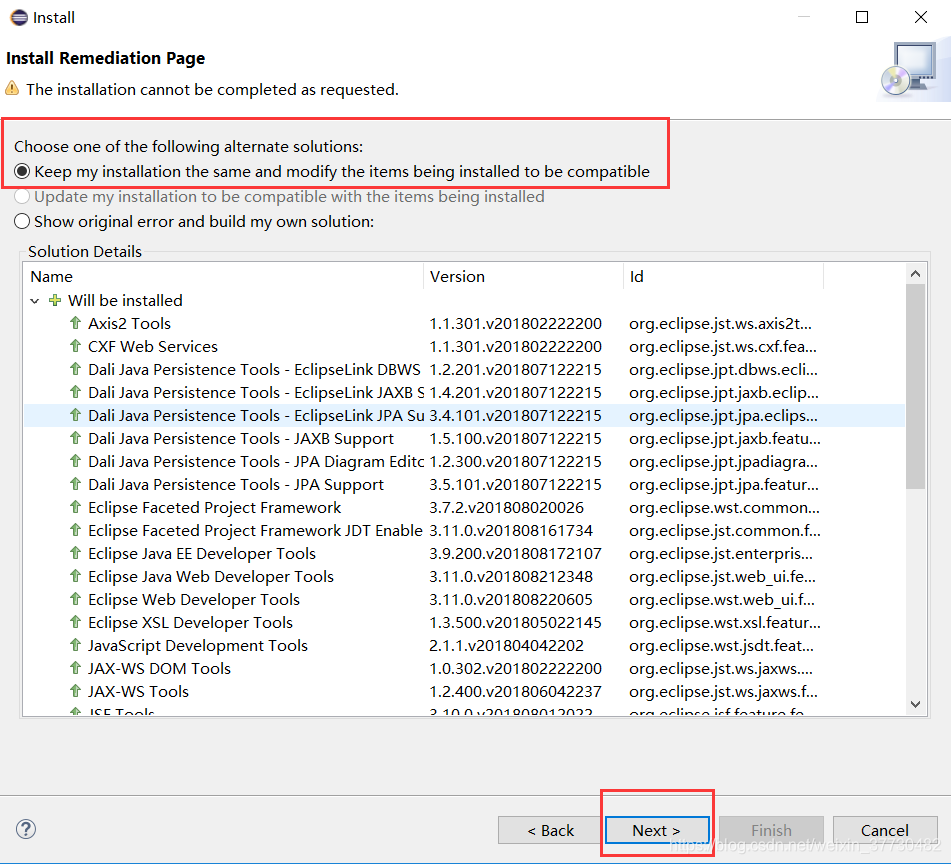Click the disabled Finish button
Image resolution: width=951 pixels, height=864 pixels.
tap(771, 830)
